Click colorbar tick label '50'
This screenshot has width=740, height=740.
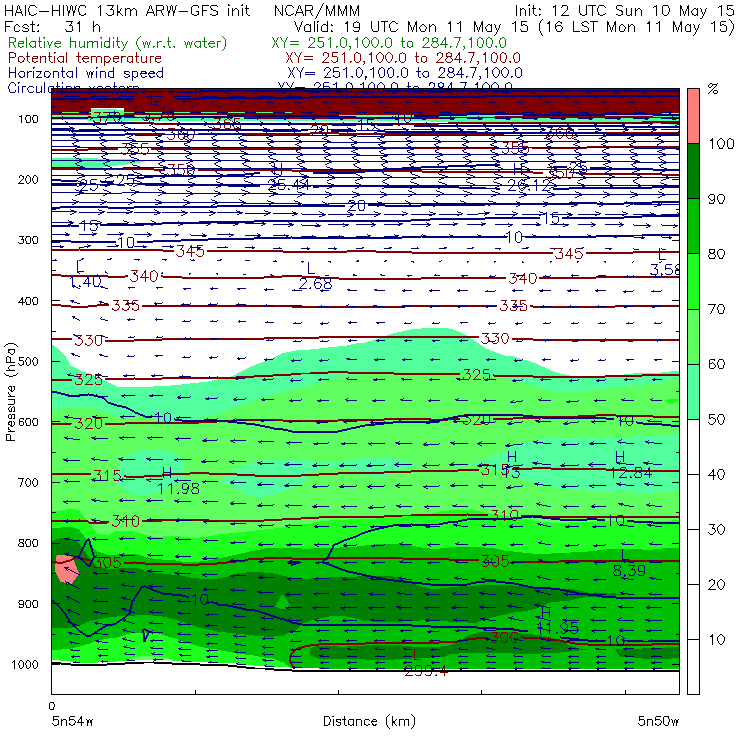716,420
